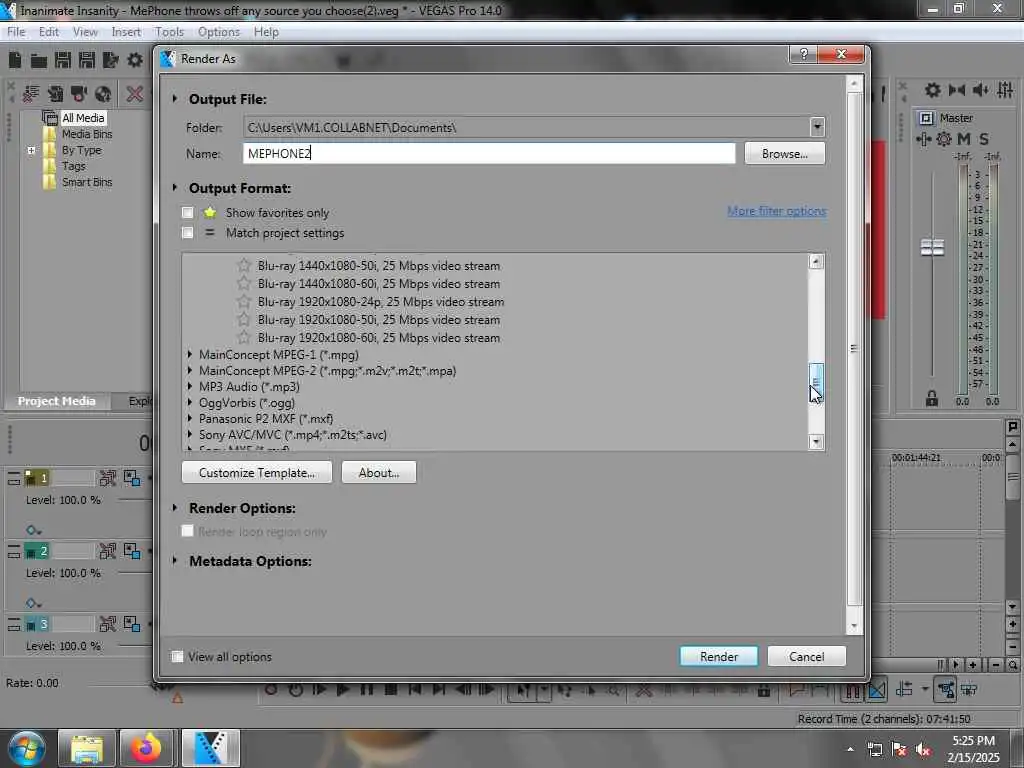Viewport: 1024px width, 768px height.
Task: Expand MainConcept MPEG-2 format group
Action: [190, 370]
